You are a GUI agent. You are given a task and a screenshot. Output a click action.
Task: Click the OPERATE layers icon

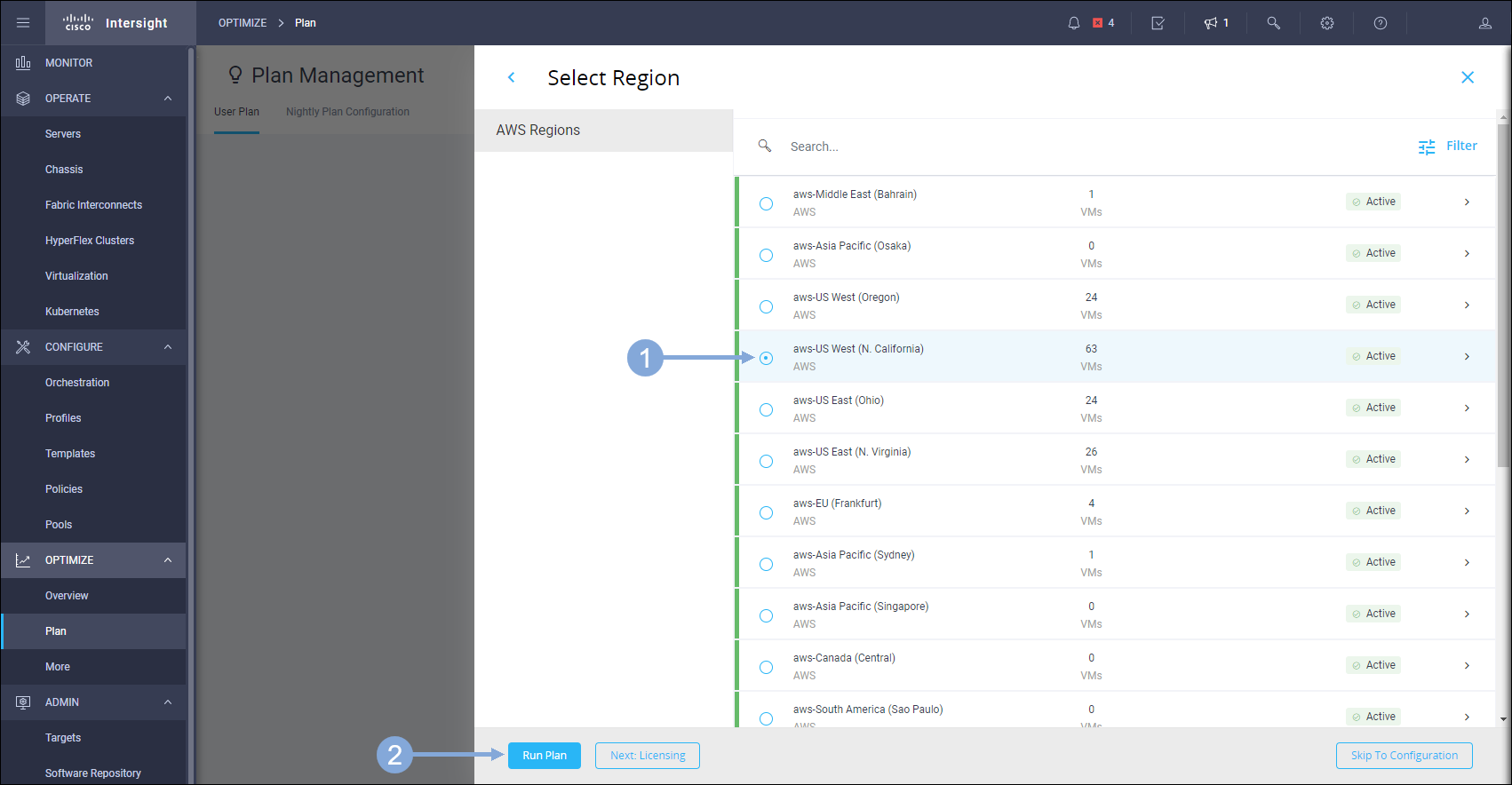[23, 99]
